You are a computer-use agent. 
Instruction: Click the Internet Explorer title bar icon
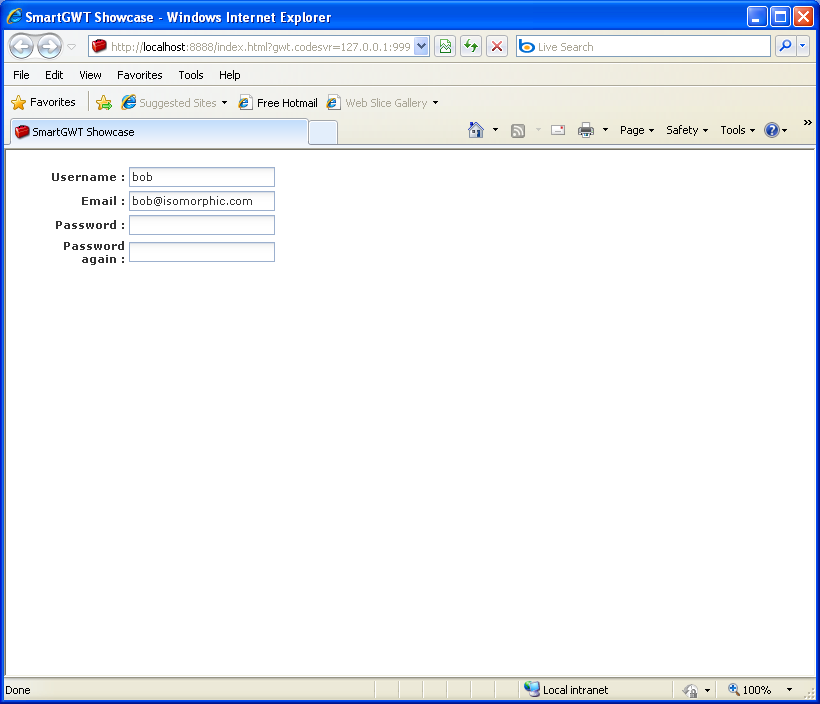click(14, 16)
